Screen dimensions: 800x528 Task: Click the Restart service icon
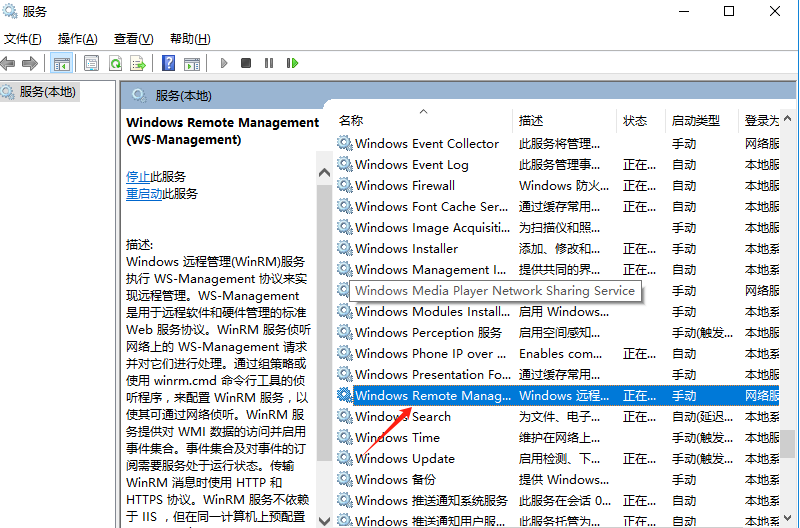[292, 63]
